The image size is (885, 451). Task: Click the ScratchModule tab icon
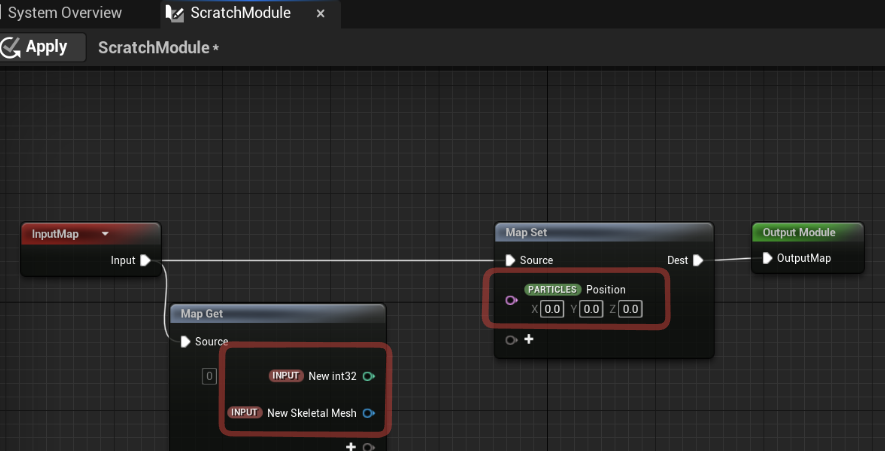(x=175, y=14)
